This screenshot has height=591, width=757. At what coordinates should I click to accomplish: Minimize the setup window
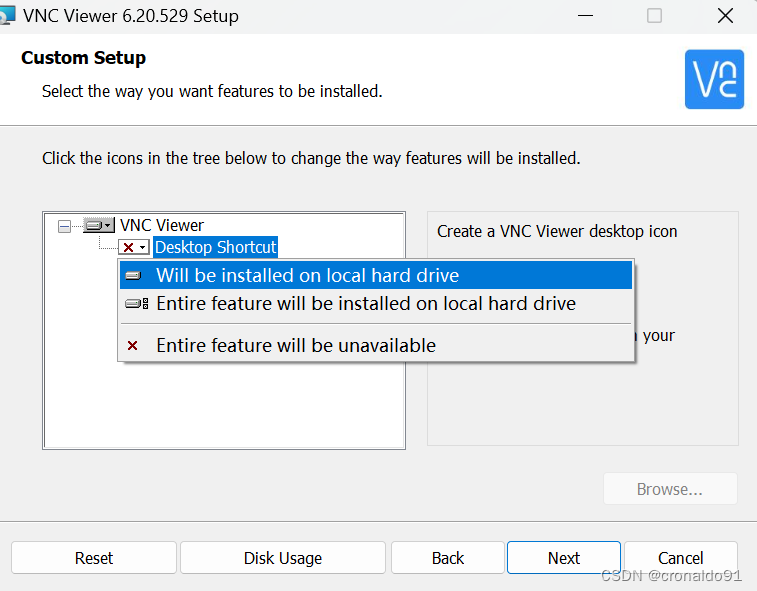point(585,16)
